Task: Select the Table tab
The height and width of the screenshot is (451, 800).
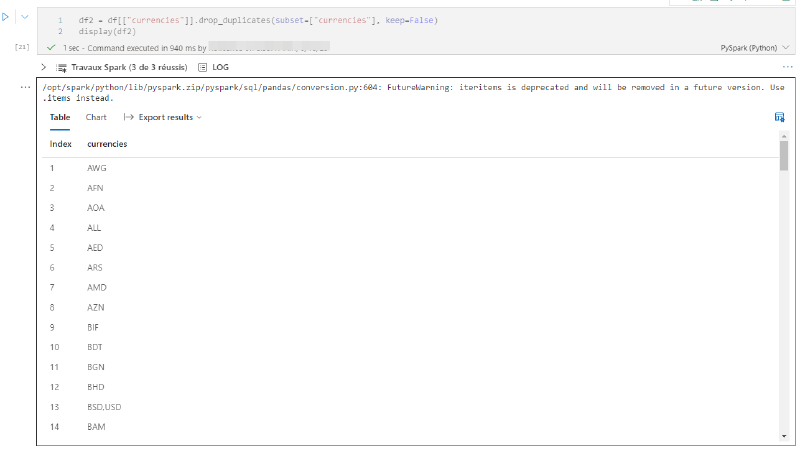Action: click(60, 117)
